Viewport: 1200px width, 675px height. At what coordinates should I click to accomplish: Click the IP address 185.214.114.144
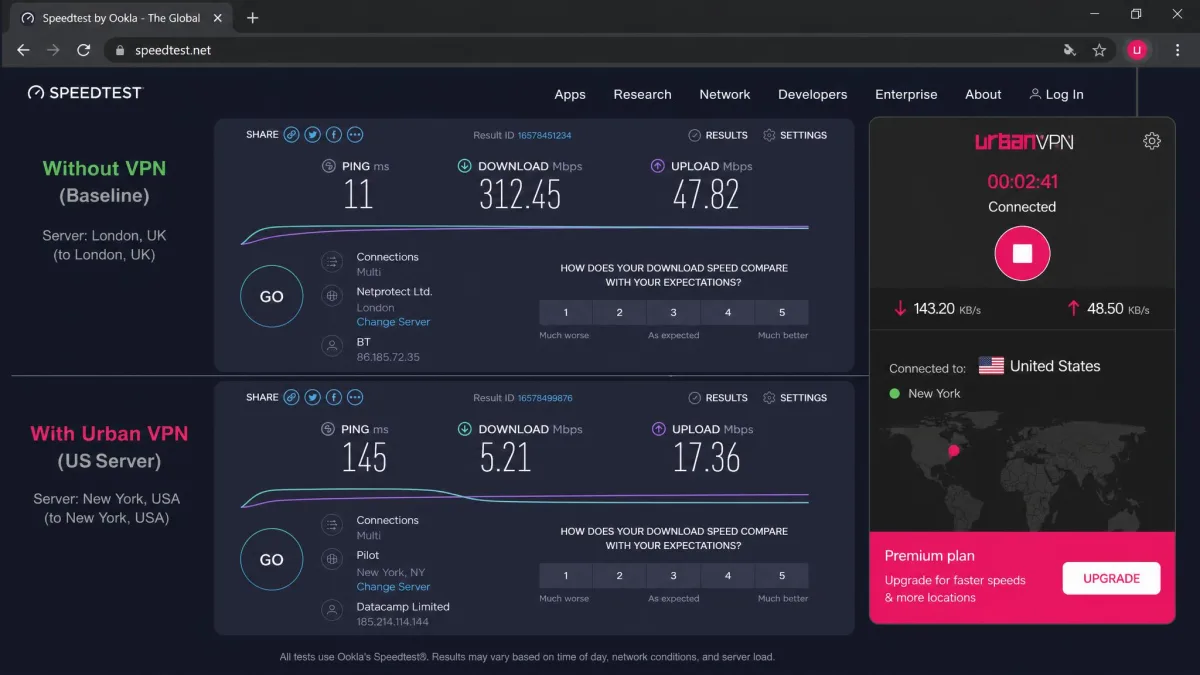[x=392, y=622]
